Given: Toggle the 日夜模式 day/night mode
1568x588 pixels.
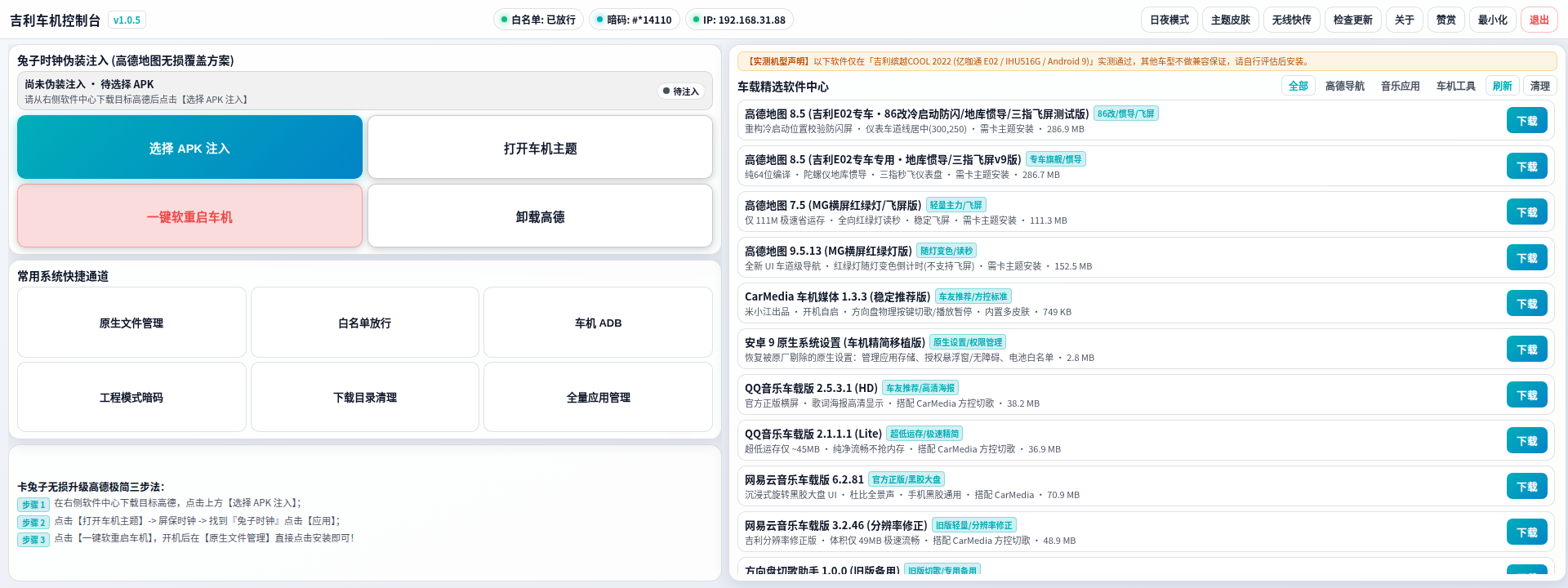Looking at the screenshot, I should [x=1169, y=20].
